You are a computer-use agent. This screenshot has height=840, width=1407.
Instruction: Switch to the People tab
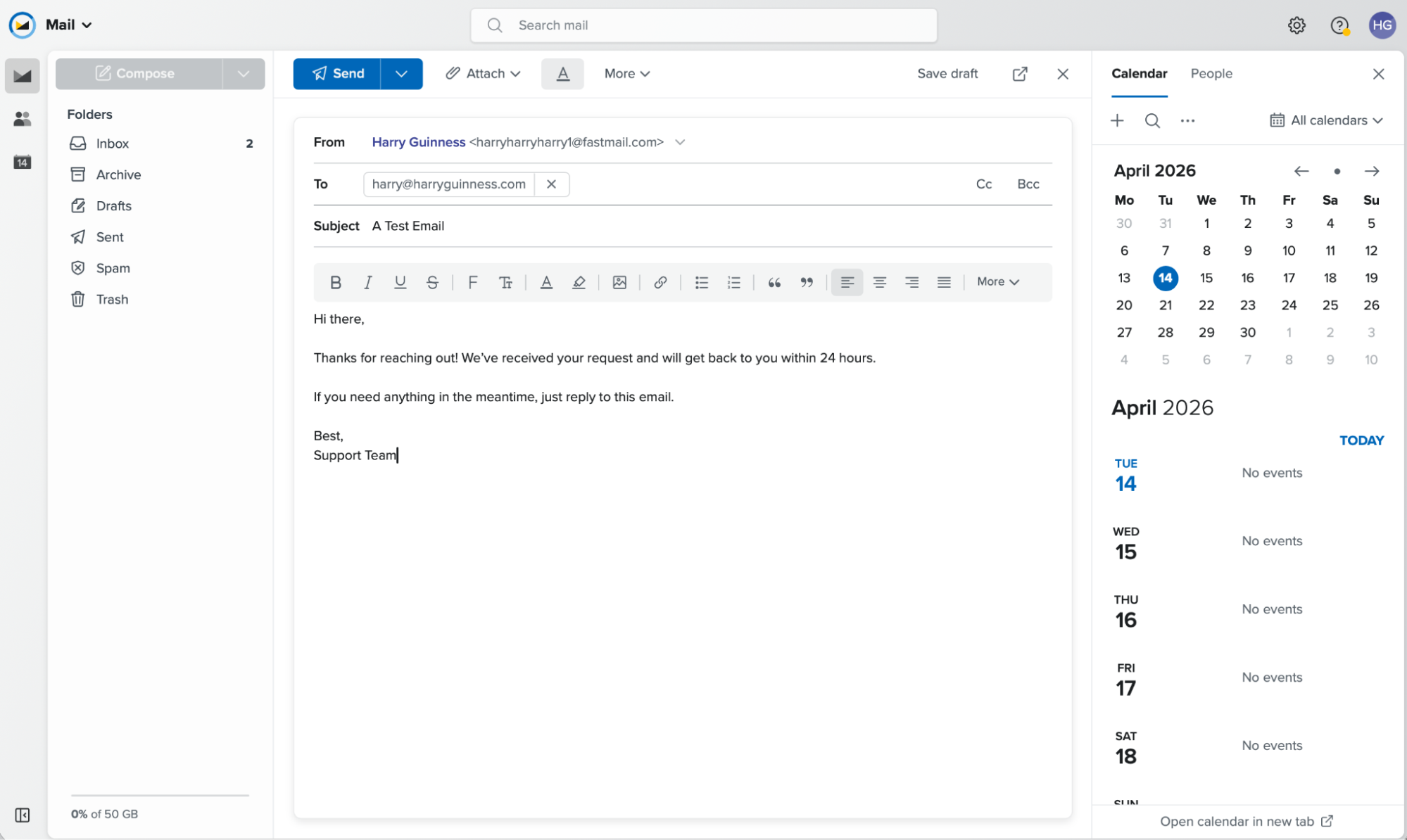coord(1211,73)
